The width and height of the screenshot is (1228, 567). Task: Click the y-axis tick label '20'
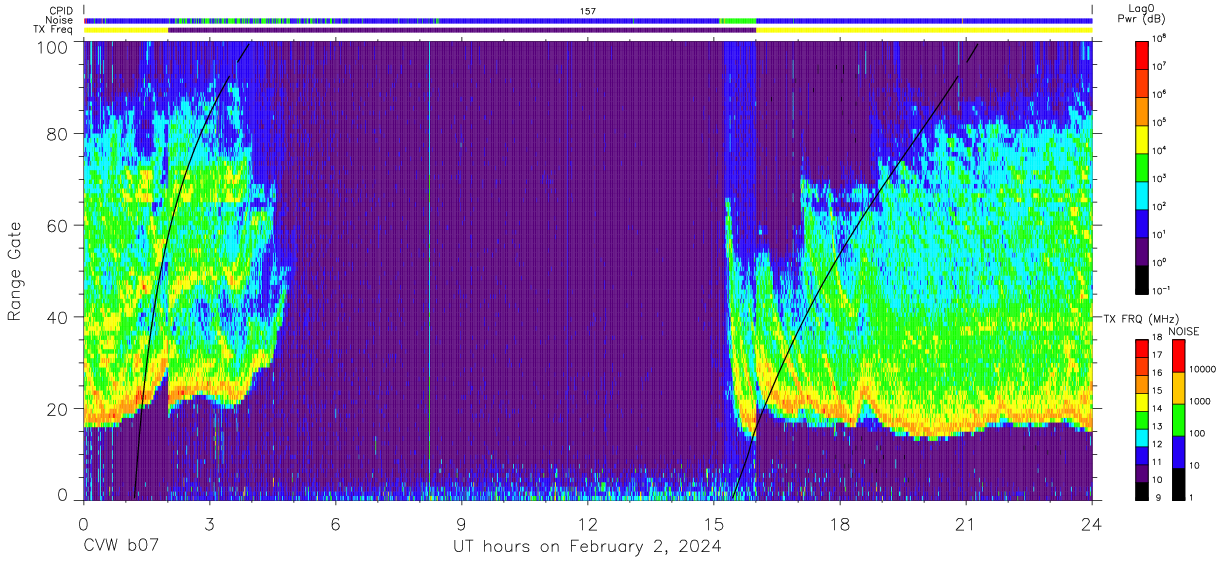(58, 409)
